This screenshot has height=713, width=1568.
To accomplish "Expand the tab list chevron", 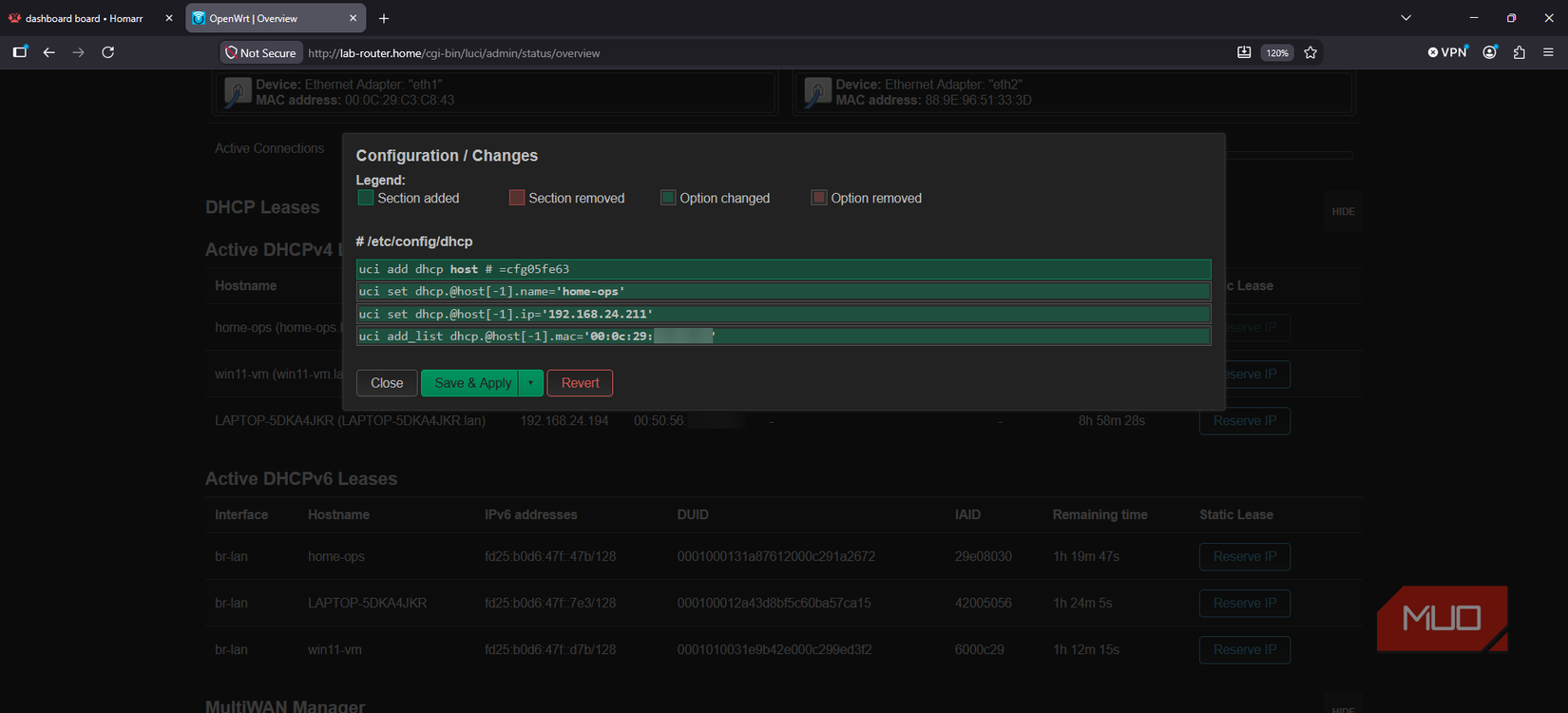I will pos(1405,18).
